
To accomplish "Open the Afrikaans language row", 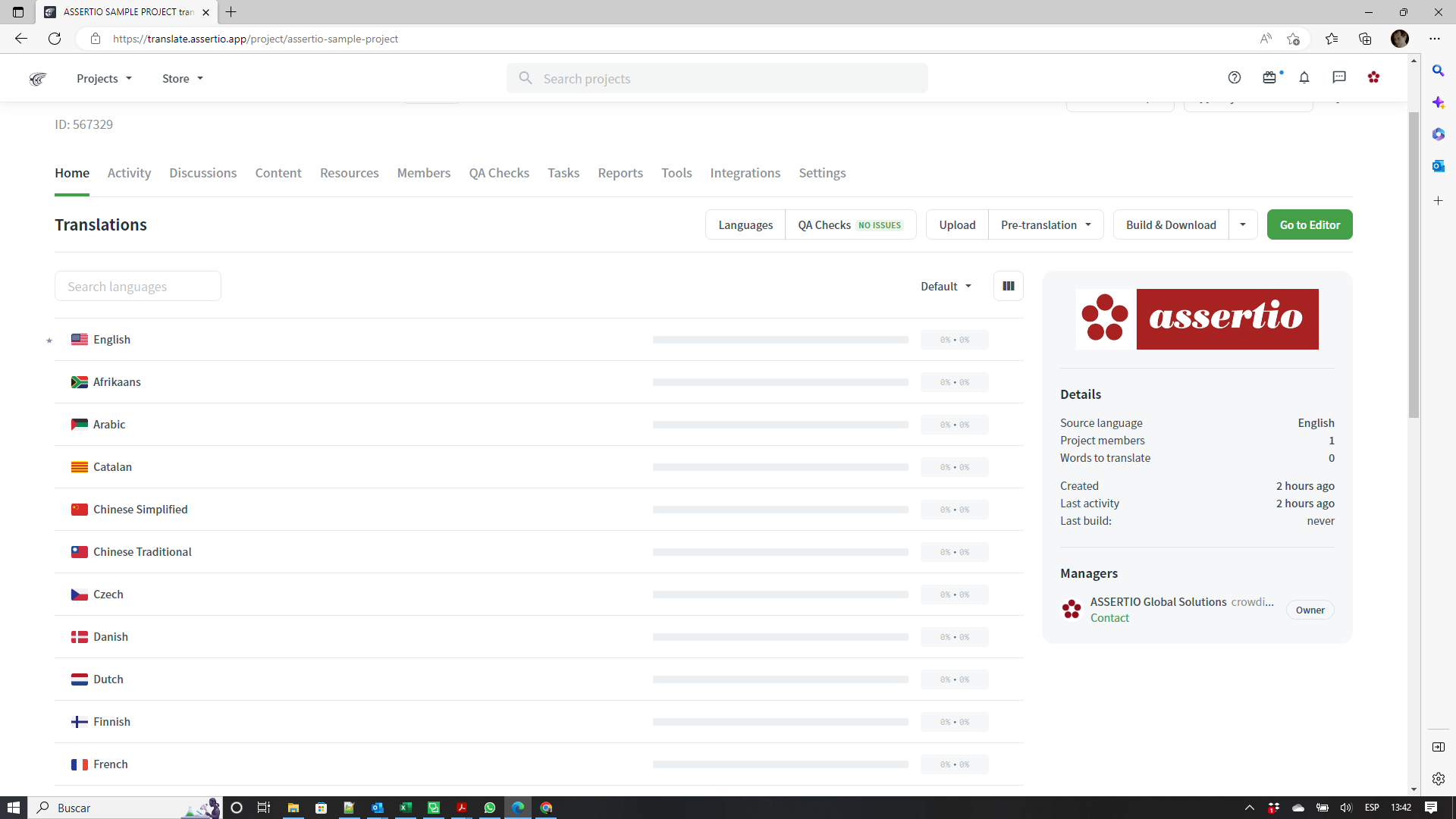I will click(x=539, y=382).
